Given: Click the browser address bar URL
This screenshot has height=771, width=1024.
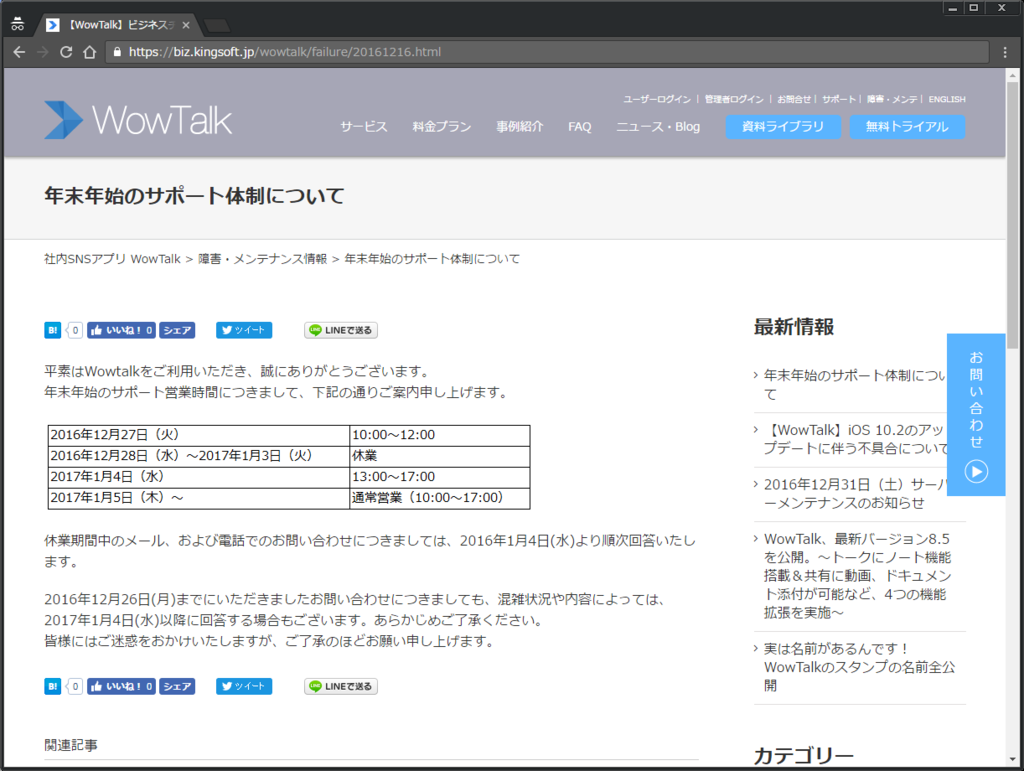Looking at the screenshot, I should 285,52.
